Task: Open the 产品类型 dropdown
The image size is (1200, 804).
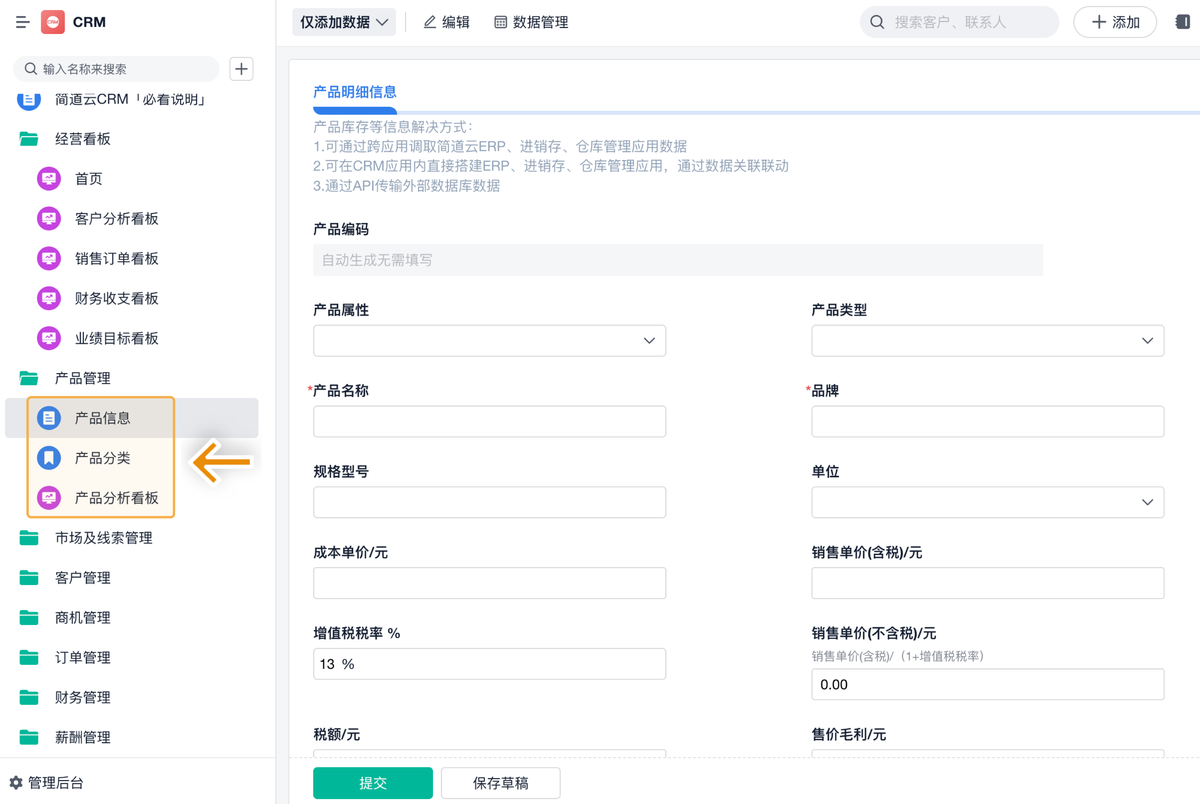Action: pyautogui.click(x=987, y=341)
